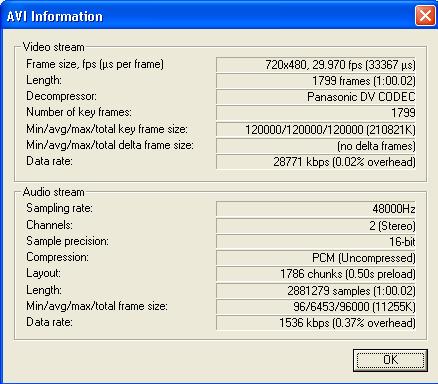This screenshot has height=384, width=438.
Task: Click the AVI Information title bar
Action: click(x=207, y=16)
